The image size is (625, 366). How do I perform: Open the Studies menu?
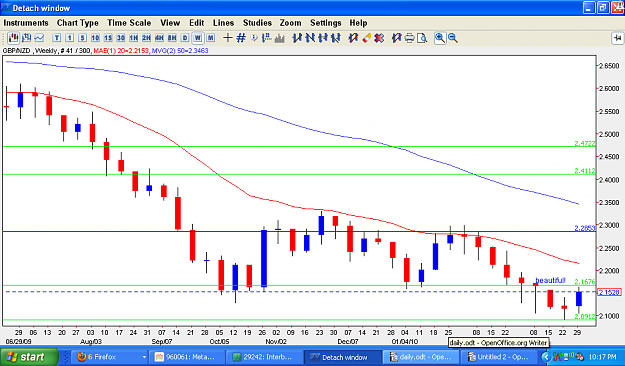pos(257,23)
